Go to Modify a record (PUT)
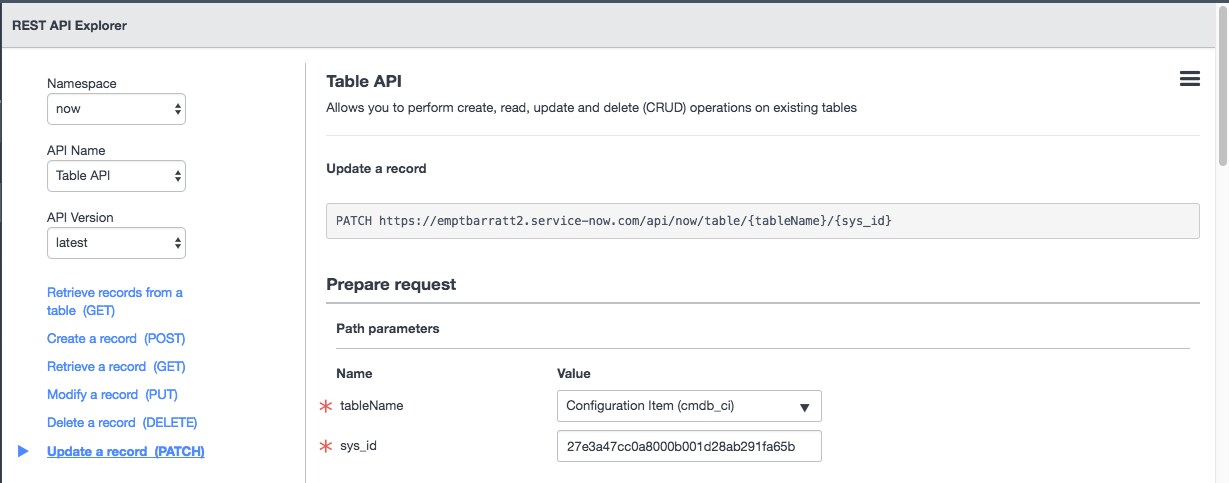This screenshot has height=483, width=1229. (x=112, y=395)
